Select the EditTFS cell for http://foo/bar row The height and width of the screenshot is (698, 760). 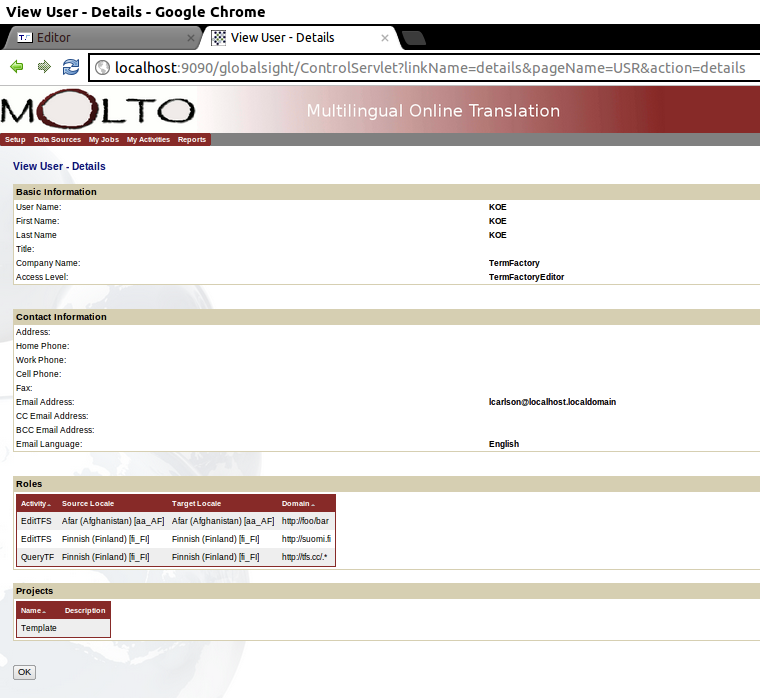click(36, 521)
